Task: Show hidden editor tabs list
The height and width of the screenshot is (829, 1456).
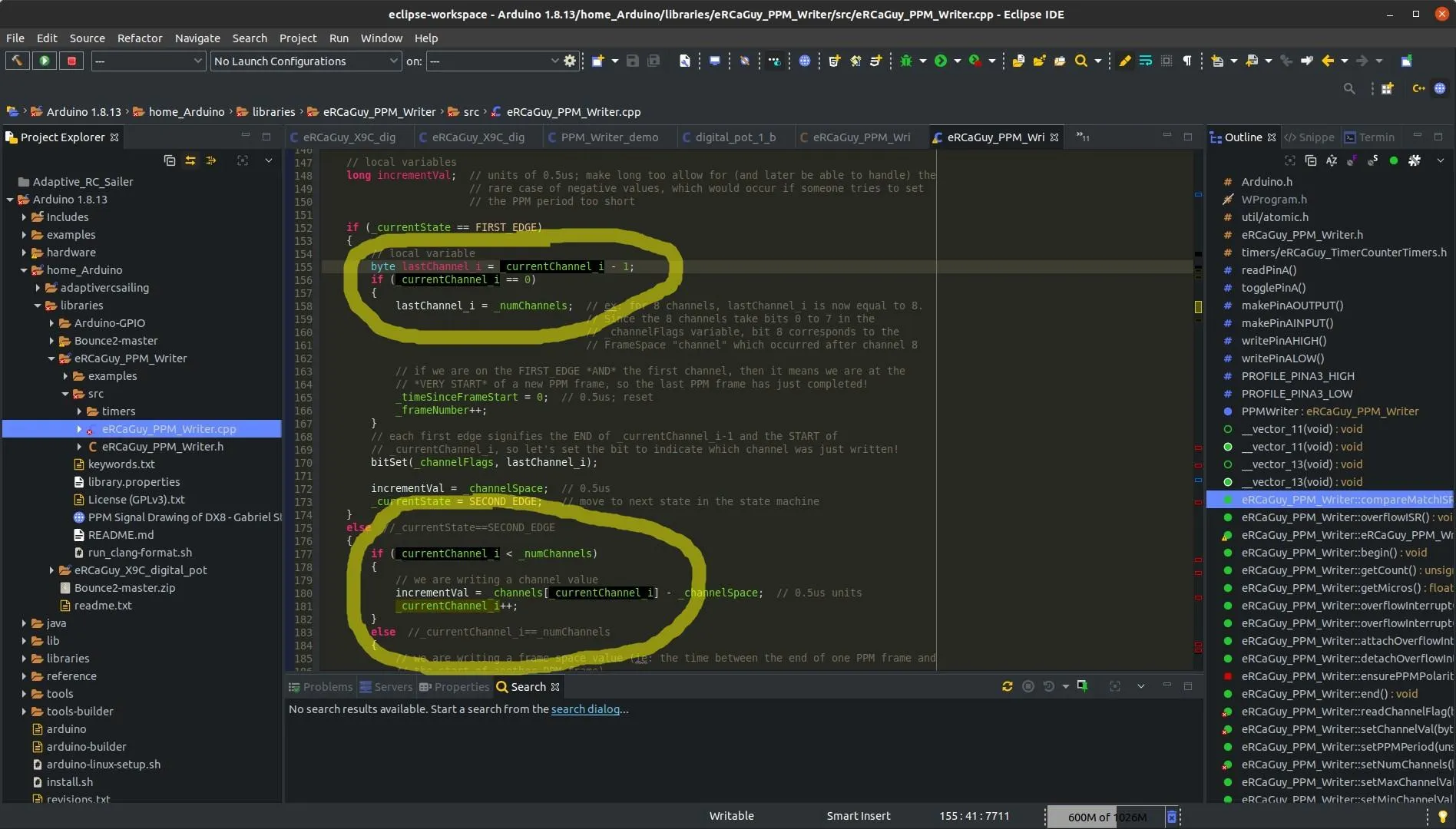Action: click(1083, 137)
